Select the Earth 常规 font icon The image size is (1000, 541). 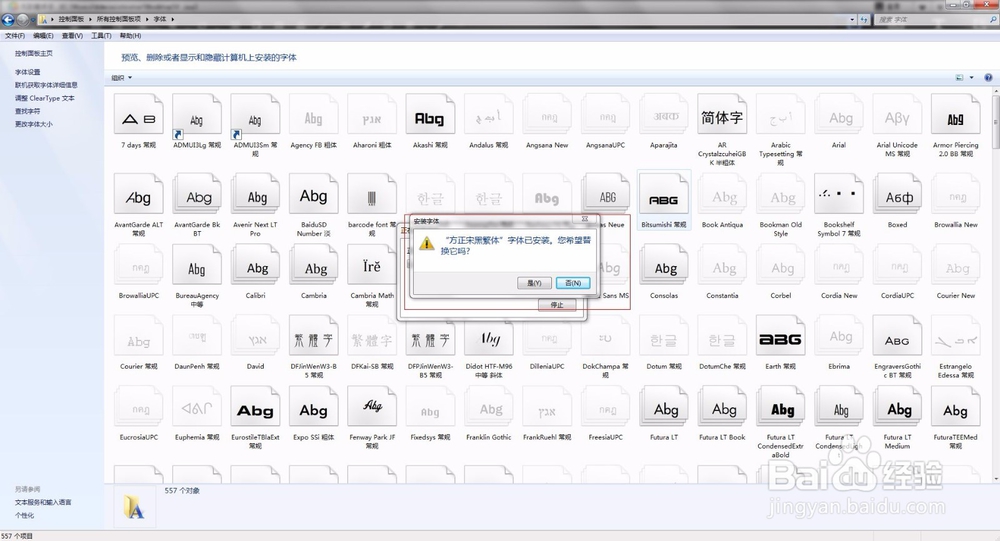click(x=781, y=337)
